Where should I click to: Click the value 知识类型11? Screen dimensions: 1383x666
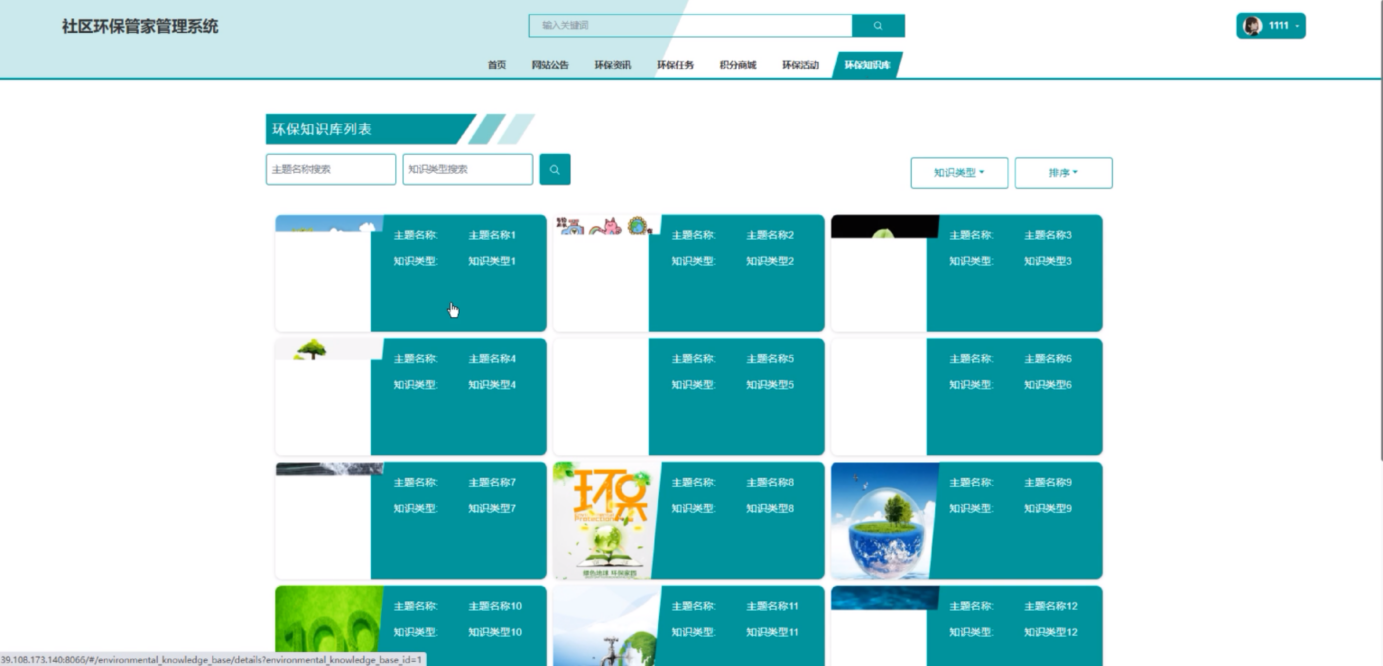click(773, 633)
